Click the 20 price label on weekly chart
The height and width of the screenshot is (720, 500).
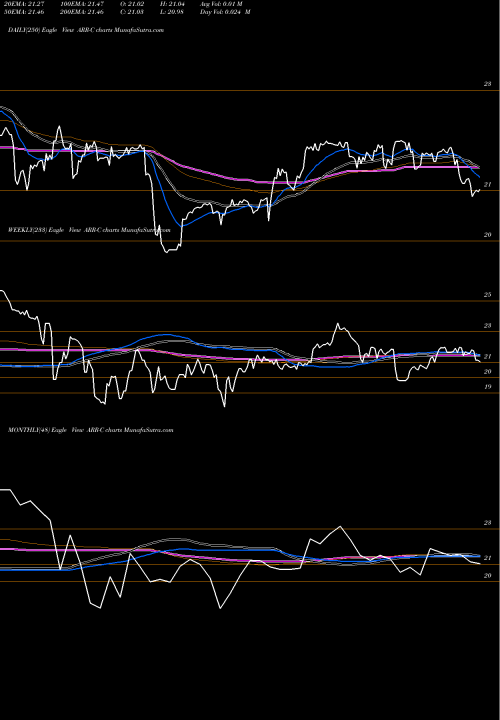(488, 371)
